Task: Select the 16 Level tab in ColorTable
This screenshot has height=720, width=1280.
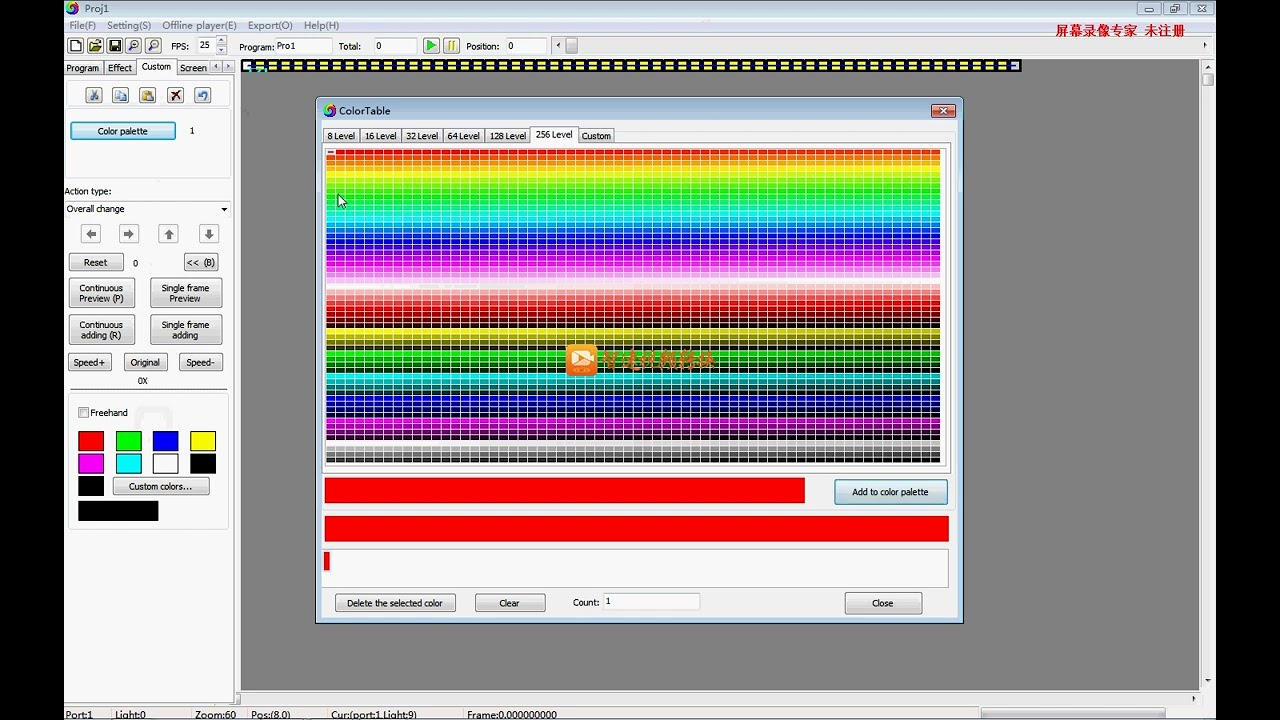Action: point(380,136)
